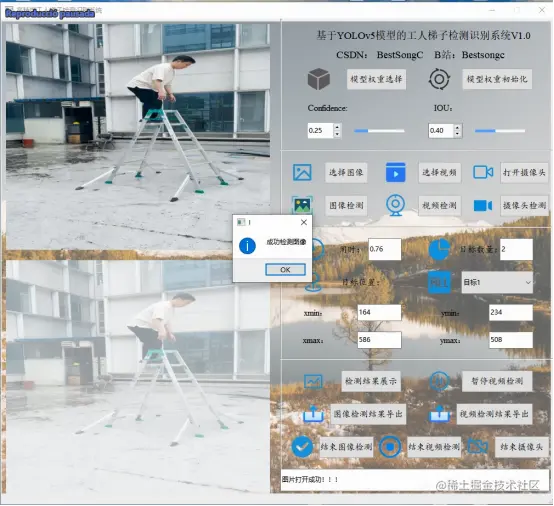Viewport: 554px width, 506px height.
Task: Click the circular pause video icon
Action: [439, 381]
